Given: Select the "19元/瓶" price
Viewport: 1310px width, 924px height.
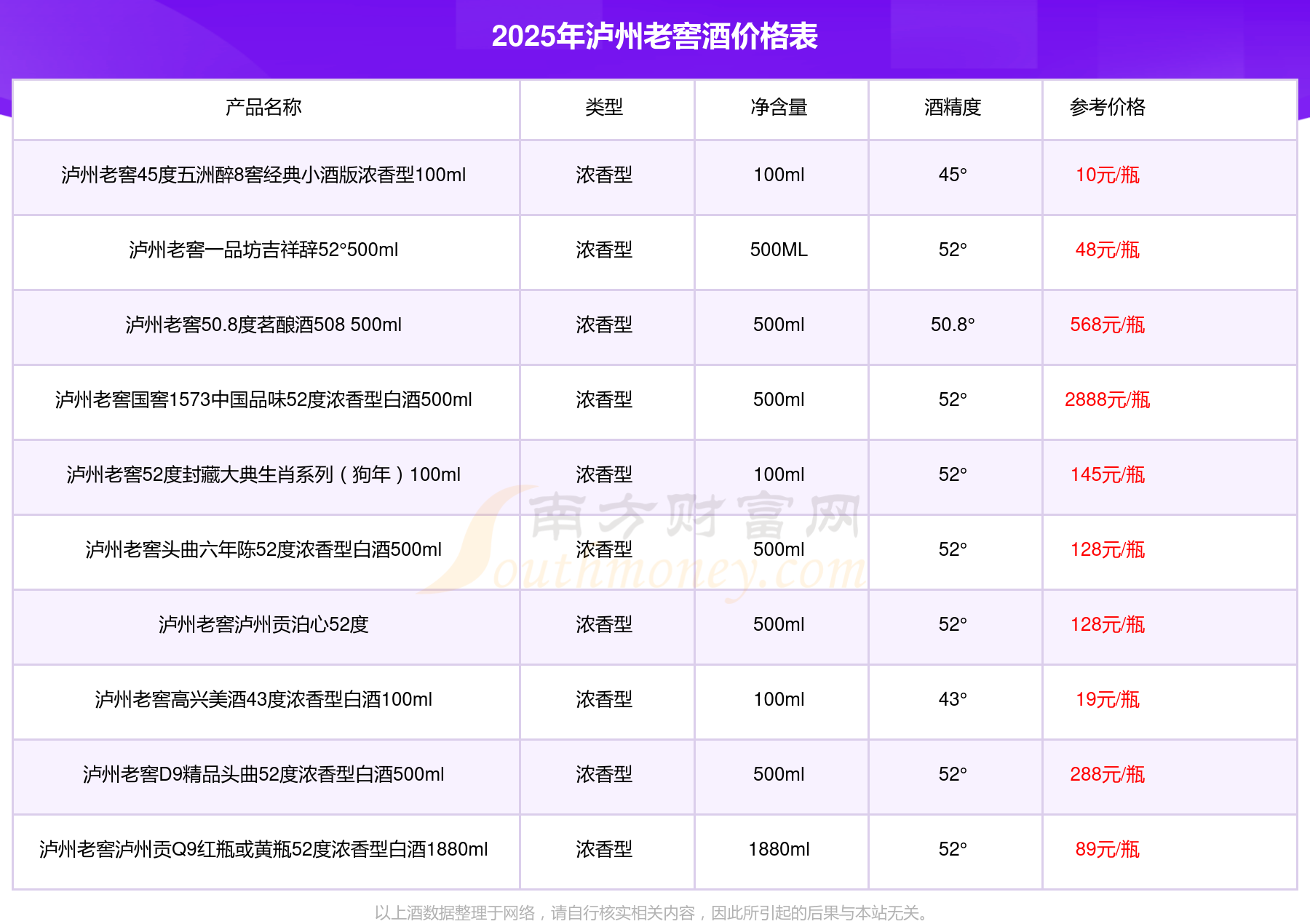Looking at the screenshot, I should tap(1107, 699).
